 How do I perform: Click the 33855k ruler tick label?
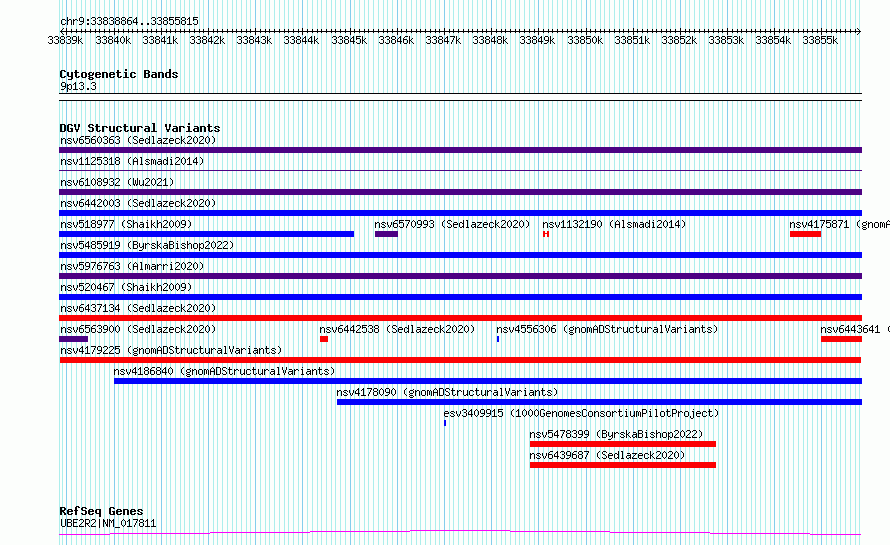point(820,40)
